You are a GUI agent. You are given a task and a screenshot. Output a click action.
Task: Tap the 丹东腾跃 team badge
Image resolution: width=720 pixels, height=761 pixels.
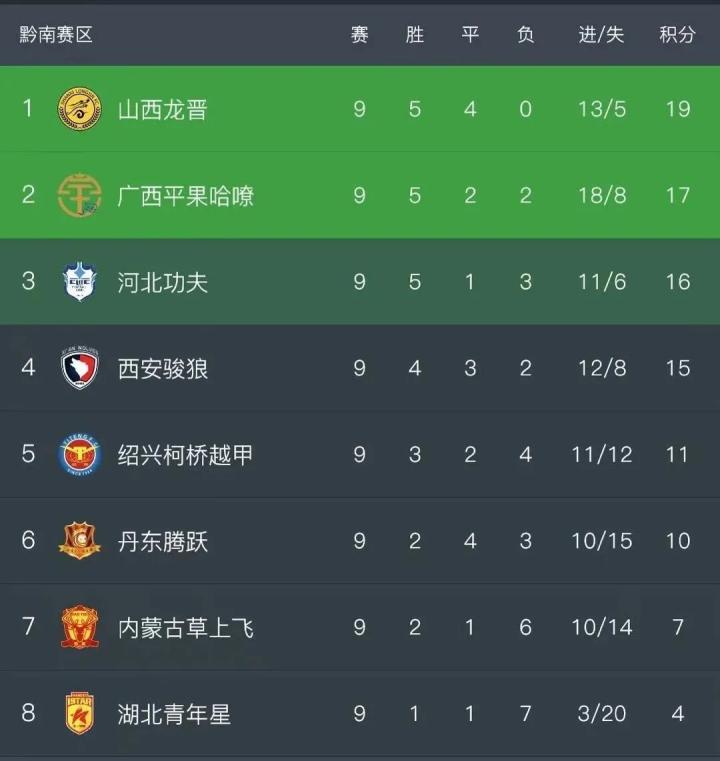tap(79, 541)
